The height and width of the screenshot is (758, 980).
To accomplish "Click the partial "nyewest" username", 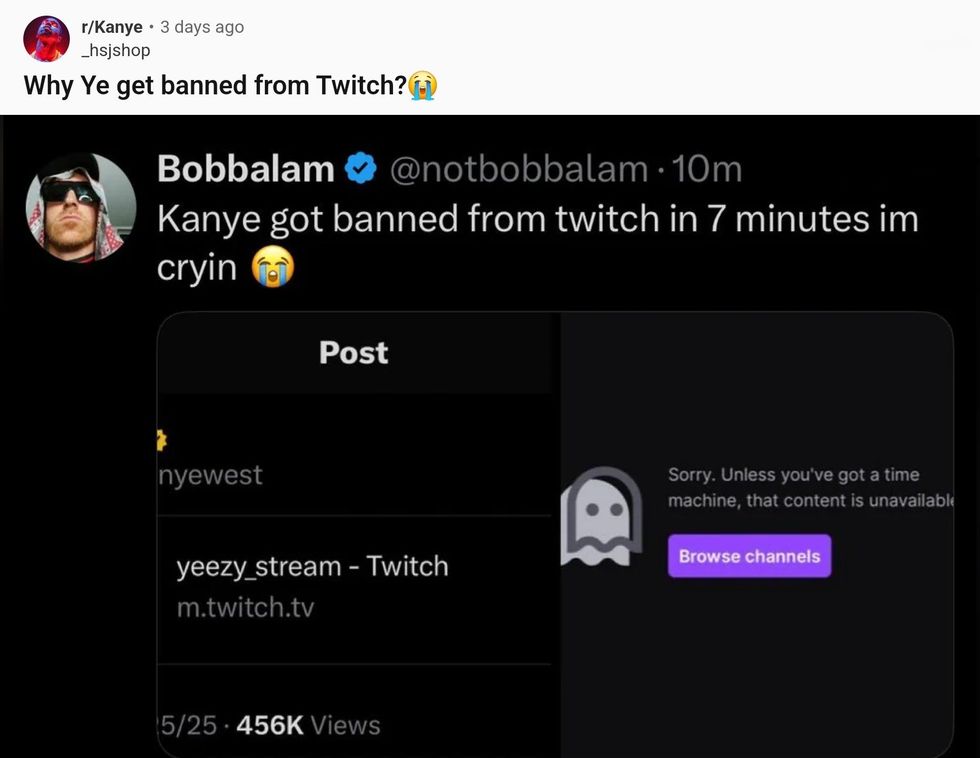I will pyautogui.click(x=211, y=475).
